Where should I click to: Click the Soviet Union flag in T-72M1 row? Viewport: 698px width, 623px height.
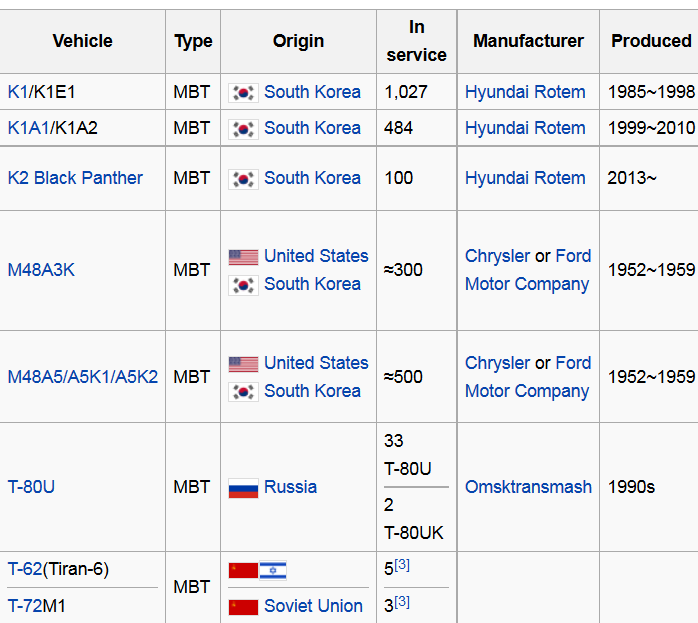tap(243, 607)
